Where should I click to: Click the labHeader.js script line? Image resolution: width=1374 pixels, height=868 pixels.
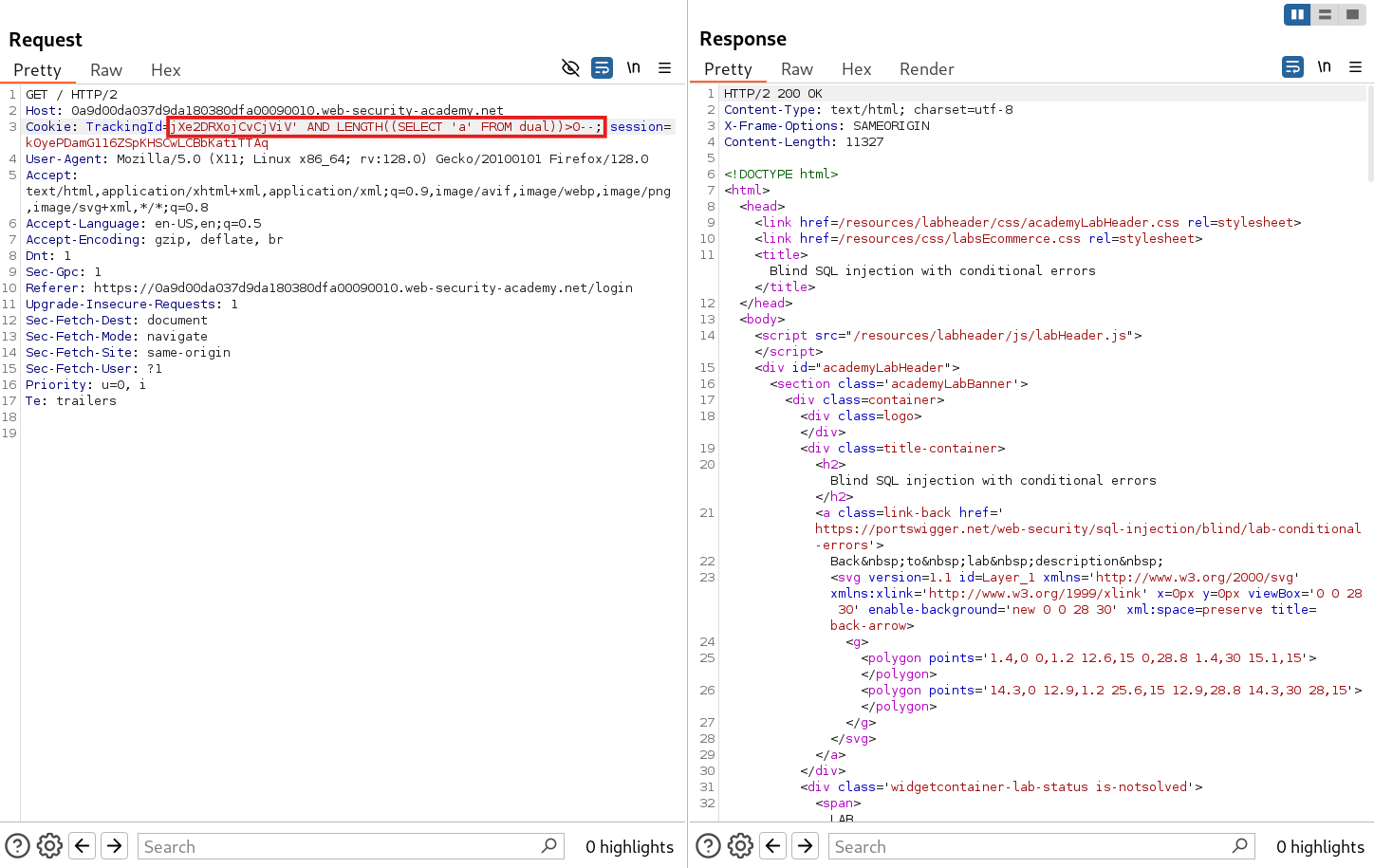948,336
